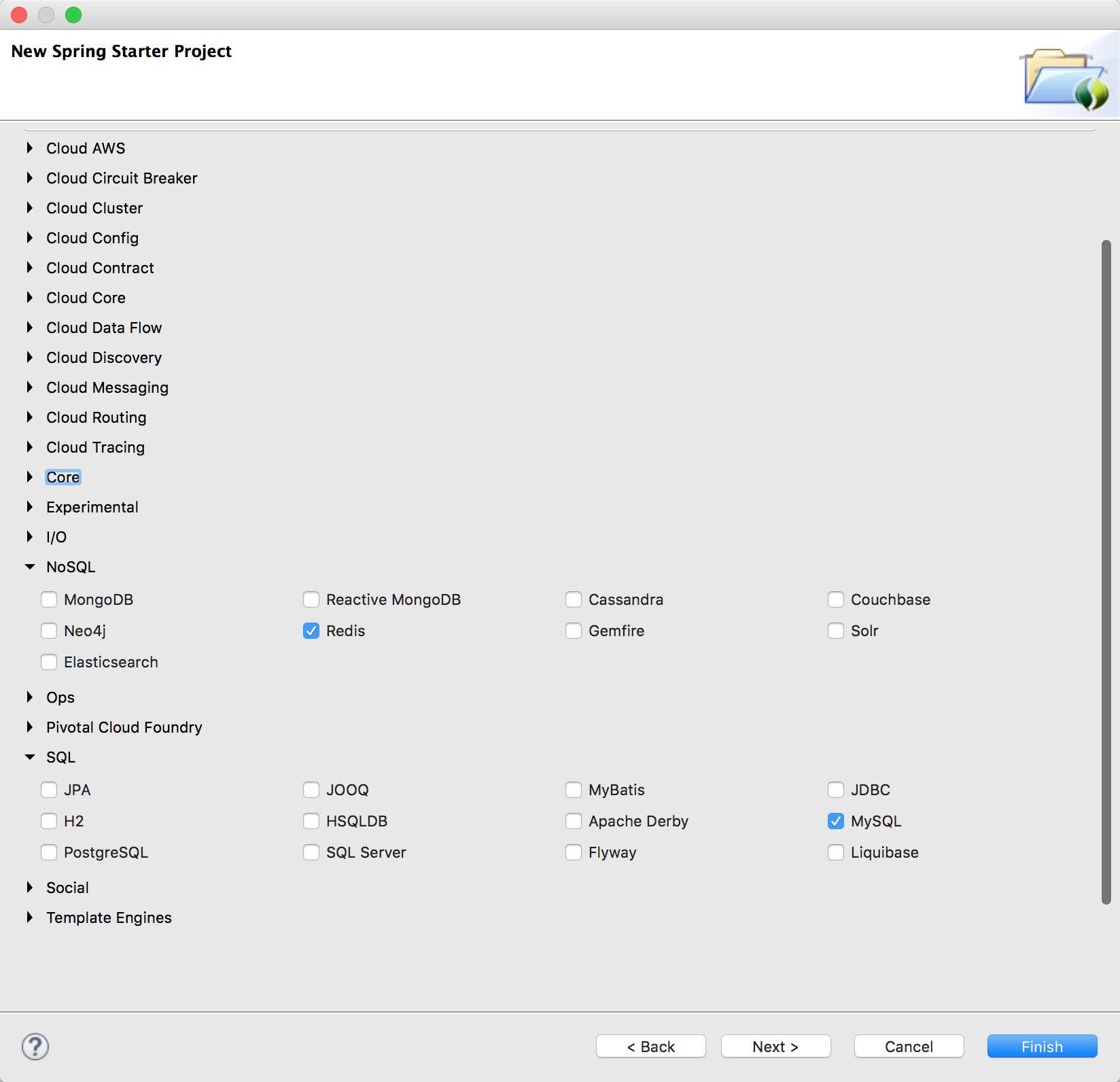Viewport: 1120px width, 1082px height.
Task: Cancel the new project wizard
Action: (909, 1047)
